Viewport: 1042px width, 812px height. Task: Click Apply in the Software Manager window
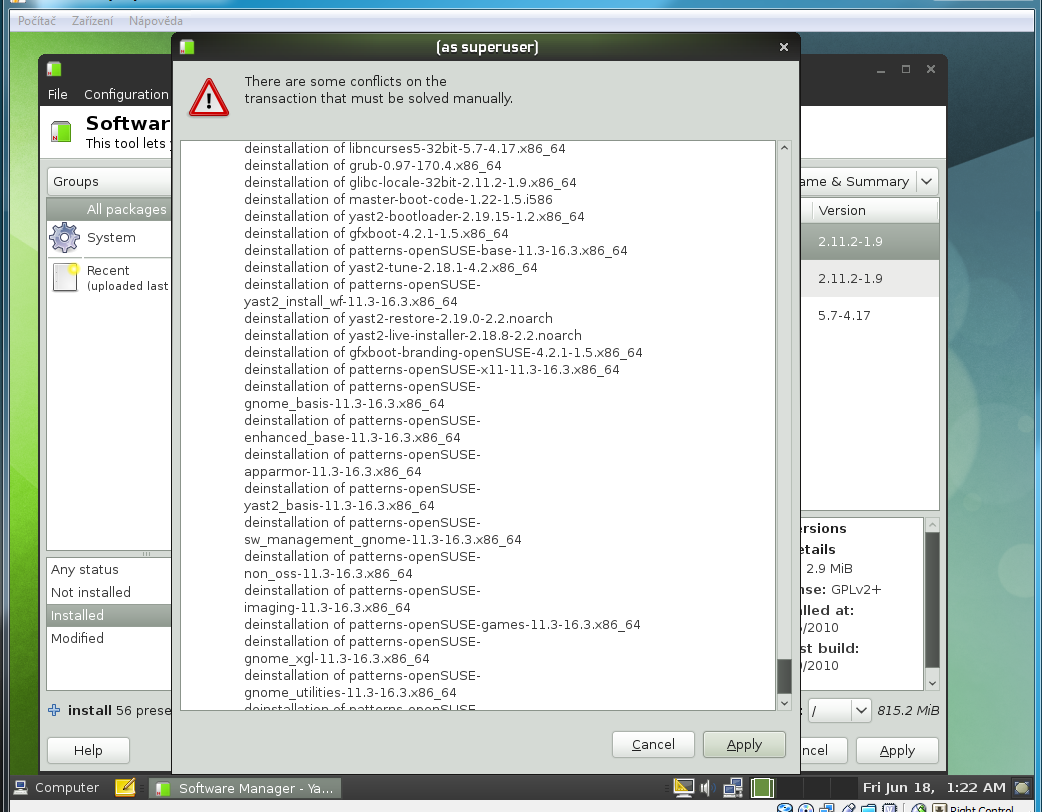pos(897,750)
